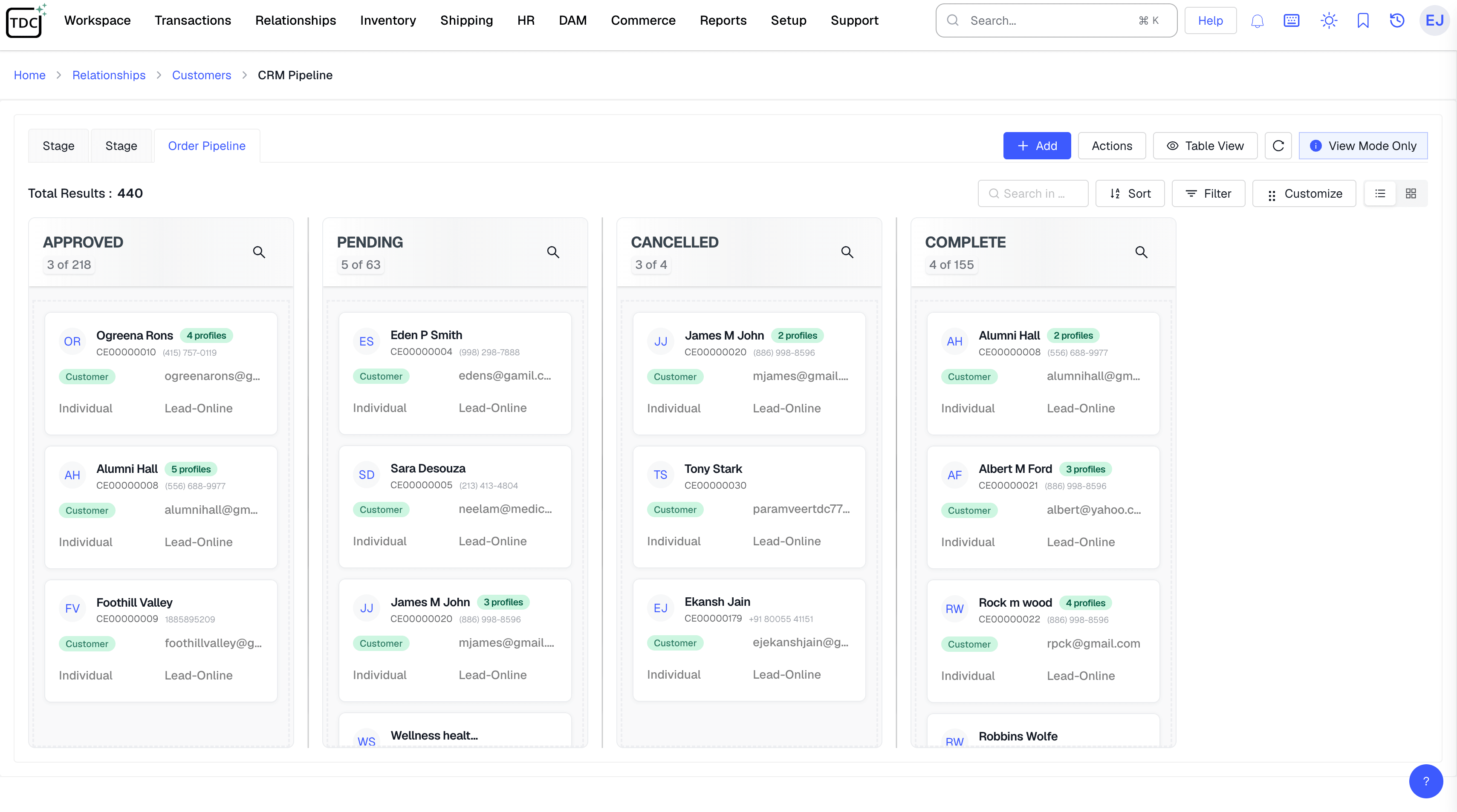Search within the PENDING column
Viewport: 1457px width, 812px height.
coord(553,252)
